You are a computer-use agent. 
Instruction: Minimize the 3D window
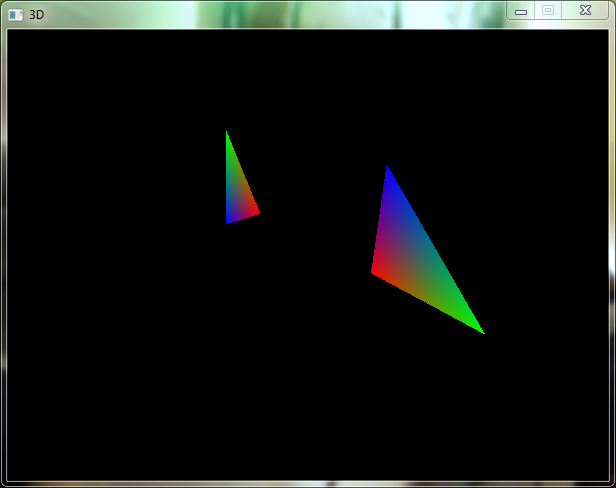pyautogui.click(x=520, y=10)
